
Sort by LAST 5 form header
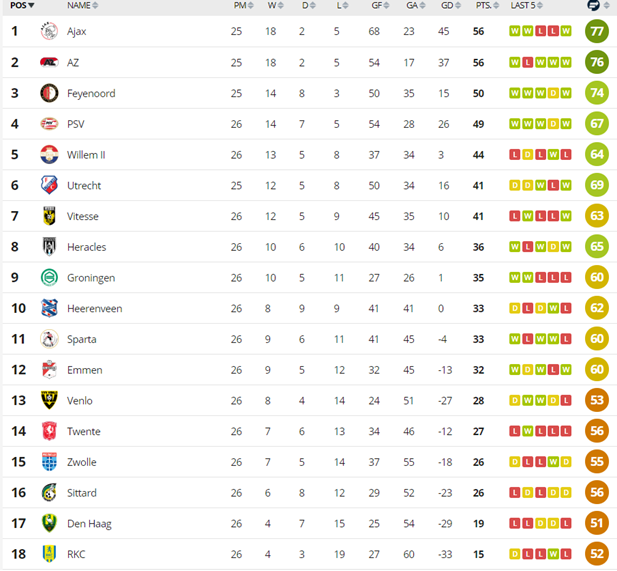[526, 5]
